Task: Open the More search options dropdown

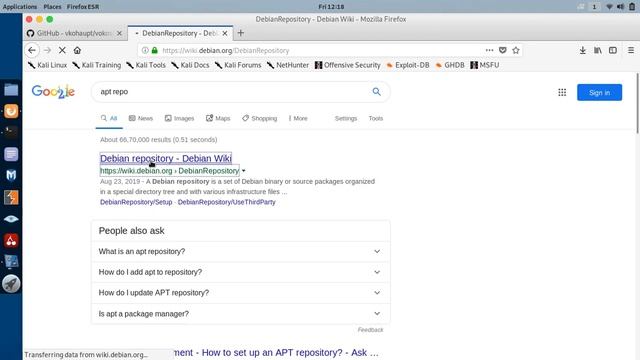Action: (298, 118)
